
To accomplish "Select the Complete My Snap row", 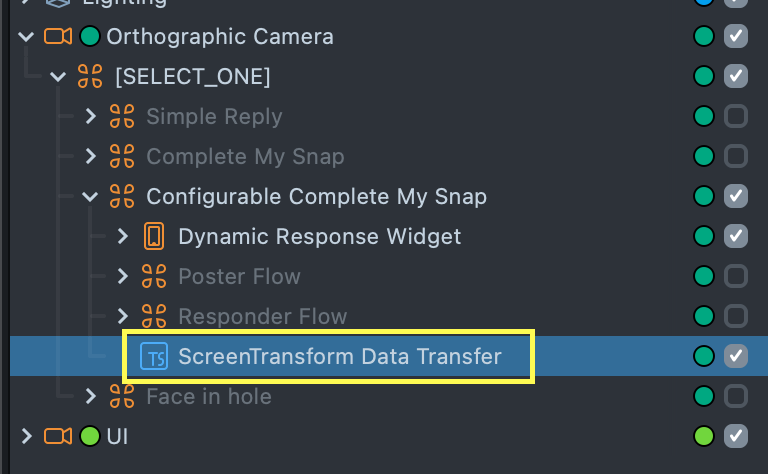I will (245, 157).
